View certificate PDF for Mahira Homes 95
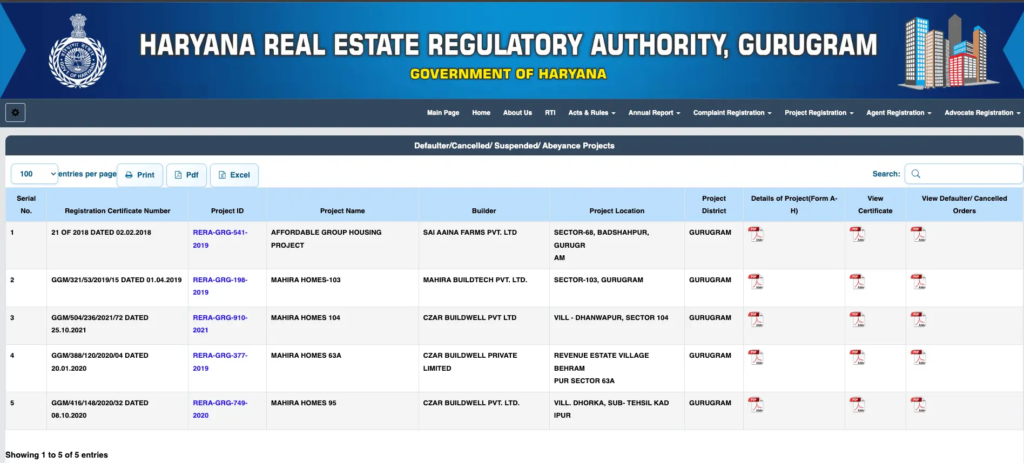Viewport: 1024px width, 463px height. 857,404
